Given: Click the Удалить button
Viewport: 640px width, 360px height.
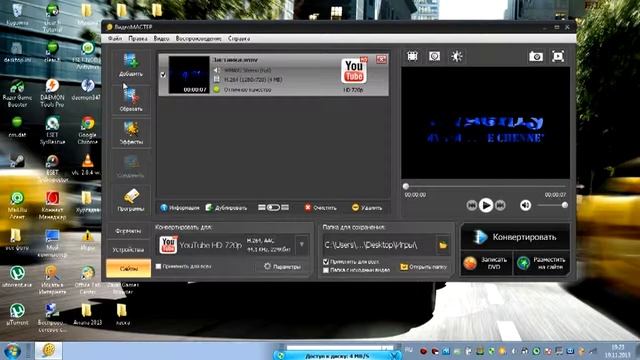Looking at the screenshot, I should click(367, 208).
